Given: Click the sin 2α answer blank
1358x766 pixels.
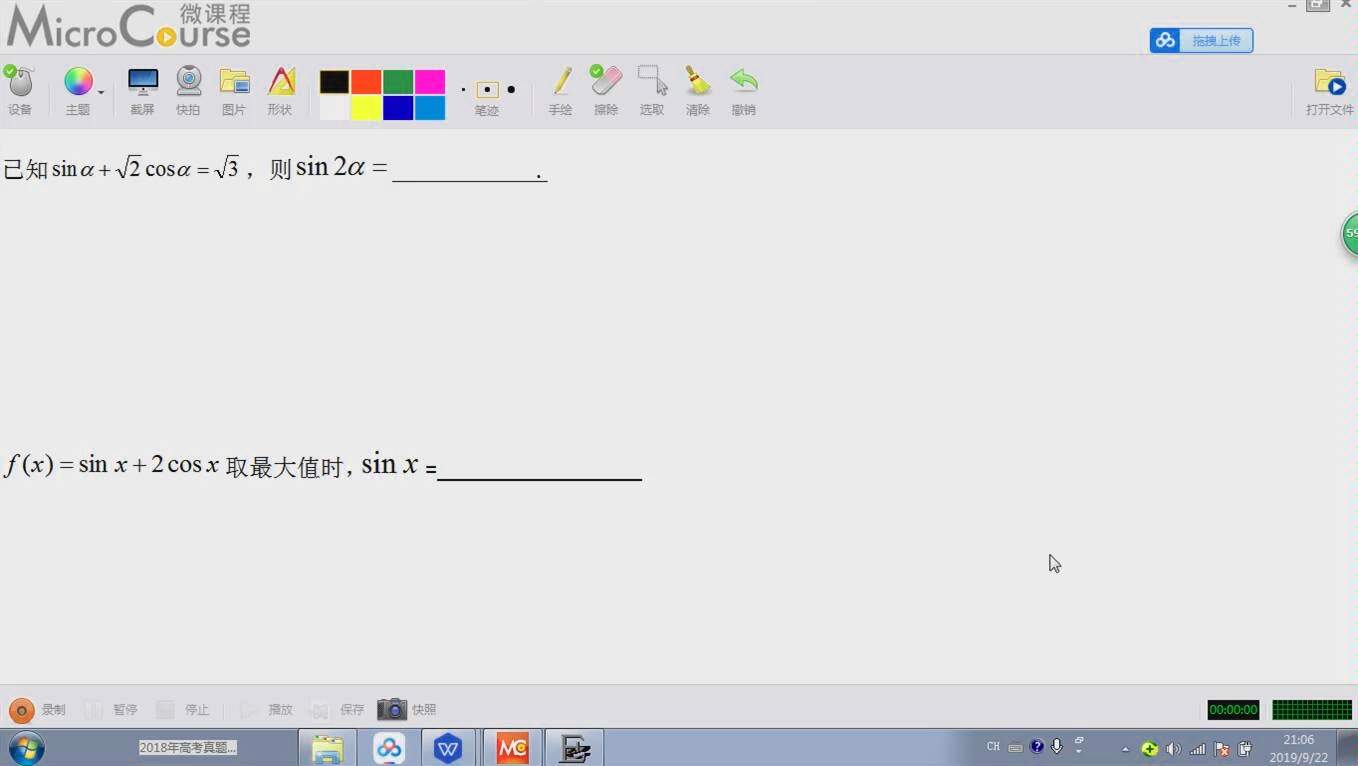Looking at the screenshot, I should (469, 171).
